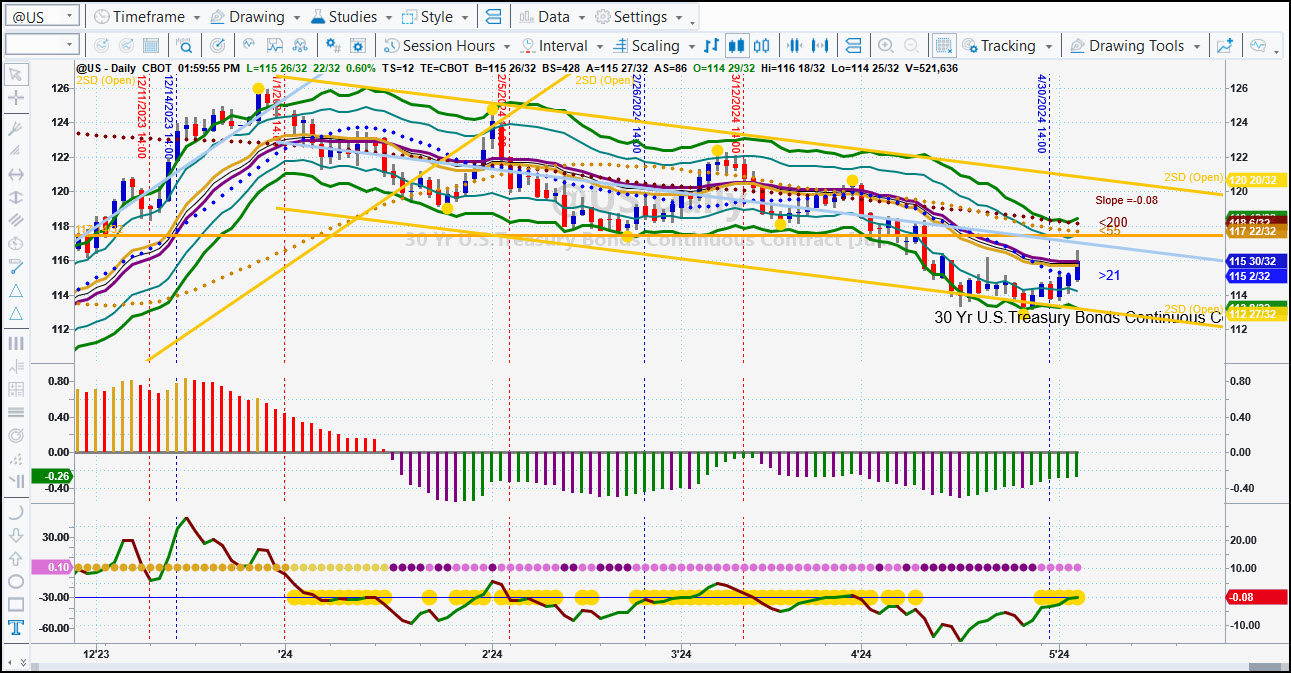Click the 12/11/2023 14:00 vertical line marker
This screenshot has width=1291, height=673.
[x=142, y=118]
